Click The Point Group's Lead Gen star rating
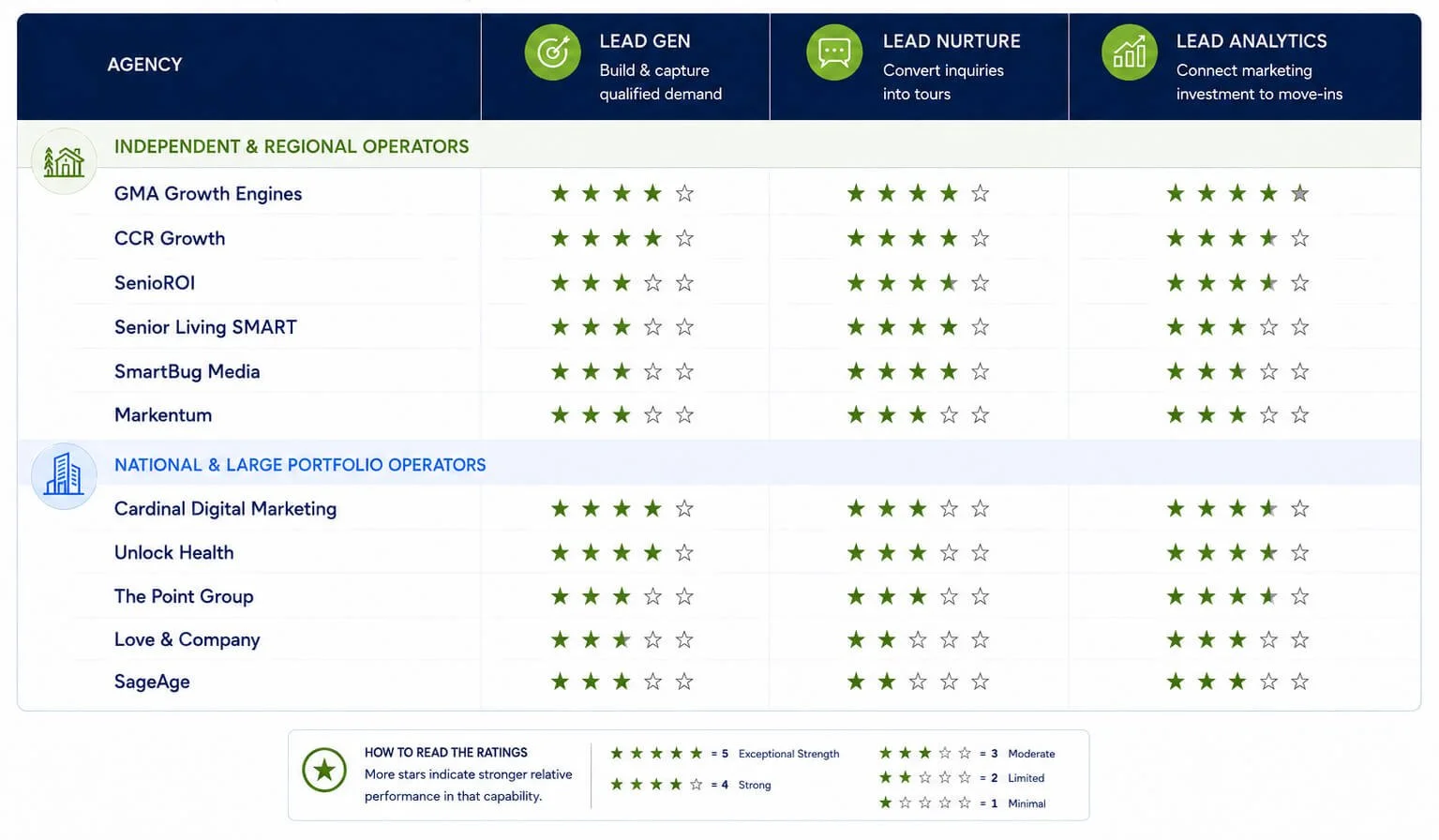 pyautogui.click(x=622, y=596)
